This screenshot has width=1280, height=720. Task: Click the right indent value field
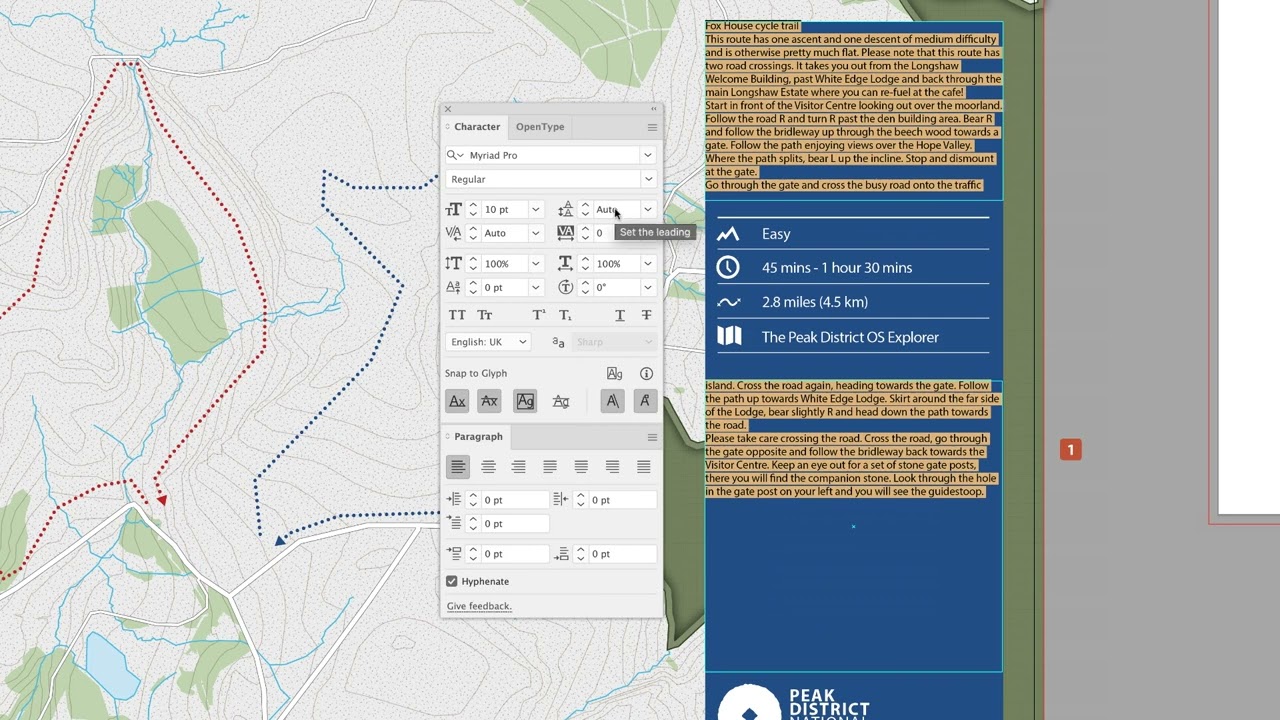point(623,500)
